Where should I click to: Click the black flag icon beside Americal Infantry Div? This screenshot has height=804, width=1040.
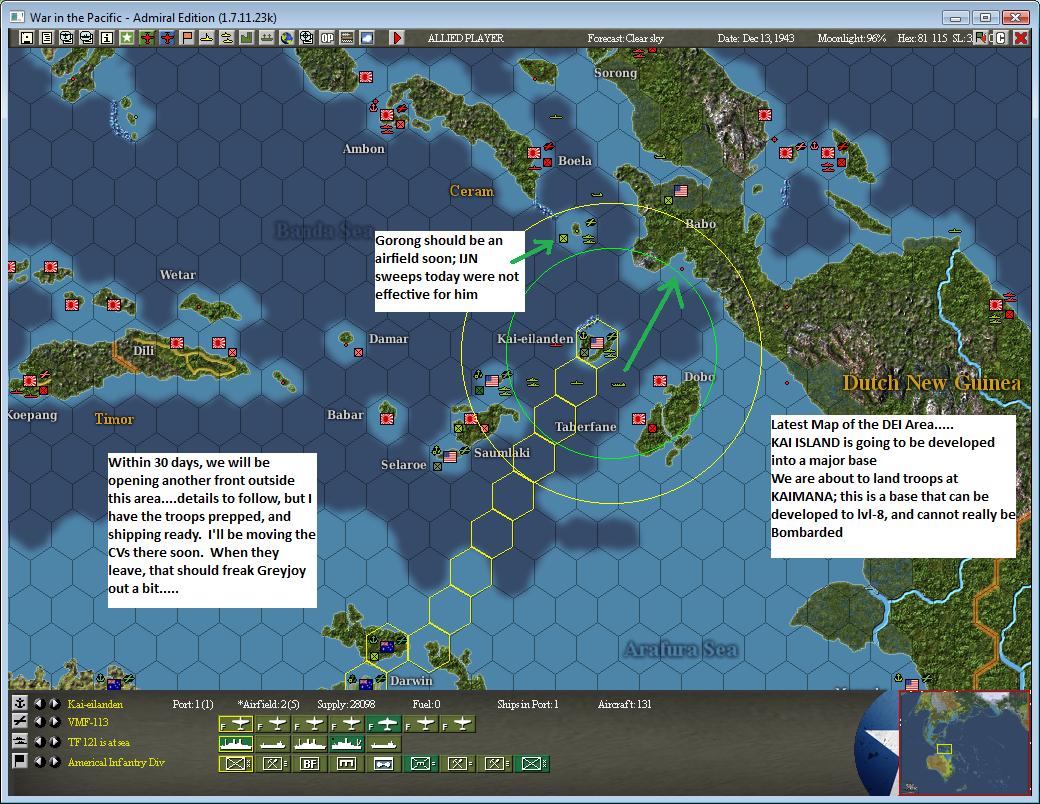(x=20, y=760)
